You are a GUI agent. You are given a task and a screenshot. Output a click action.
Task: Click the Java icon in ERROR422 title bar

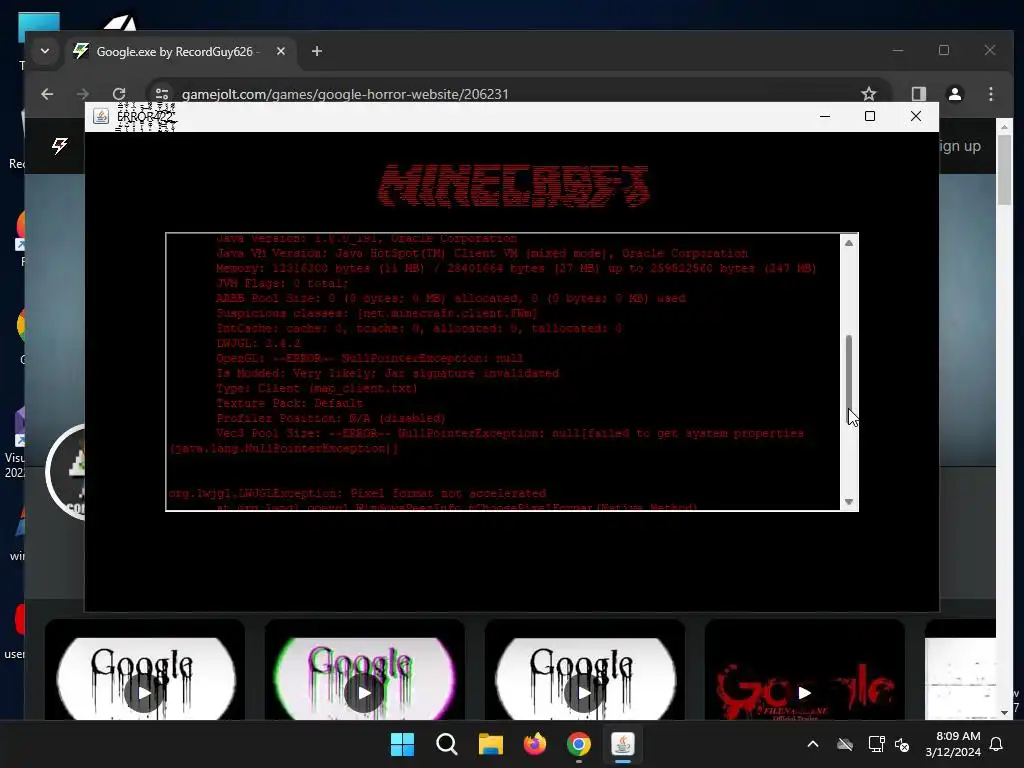pyautogui.click(x=101, y=116)
